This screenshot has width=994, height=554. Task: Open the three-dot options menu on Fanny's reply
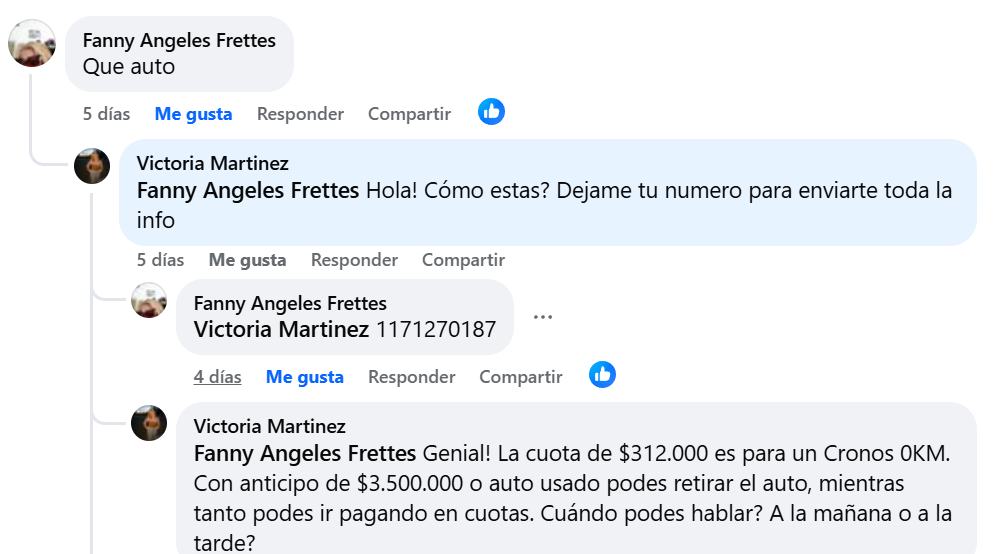tap(543, 317)
